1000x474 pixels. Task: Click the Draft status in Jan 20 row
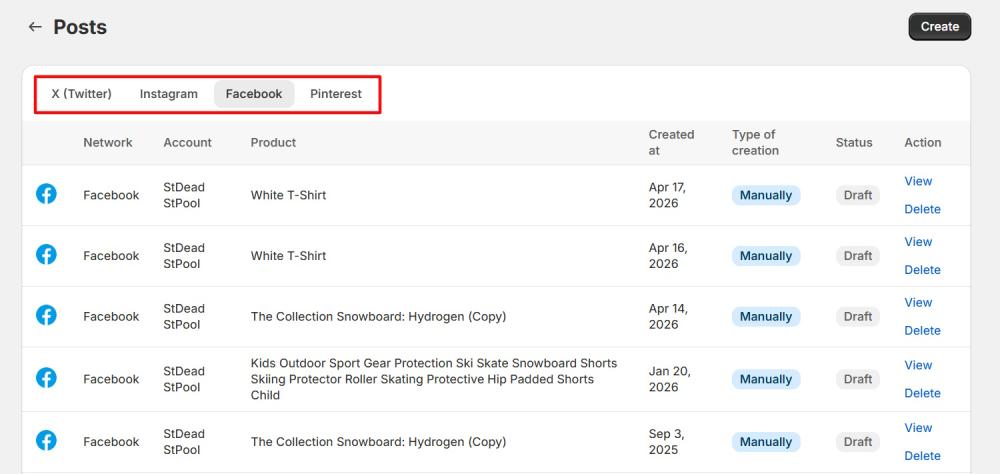coord(858,379)
